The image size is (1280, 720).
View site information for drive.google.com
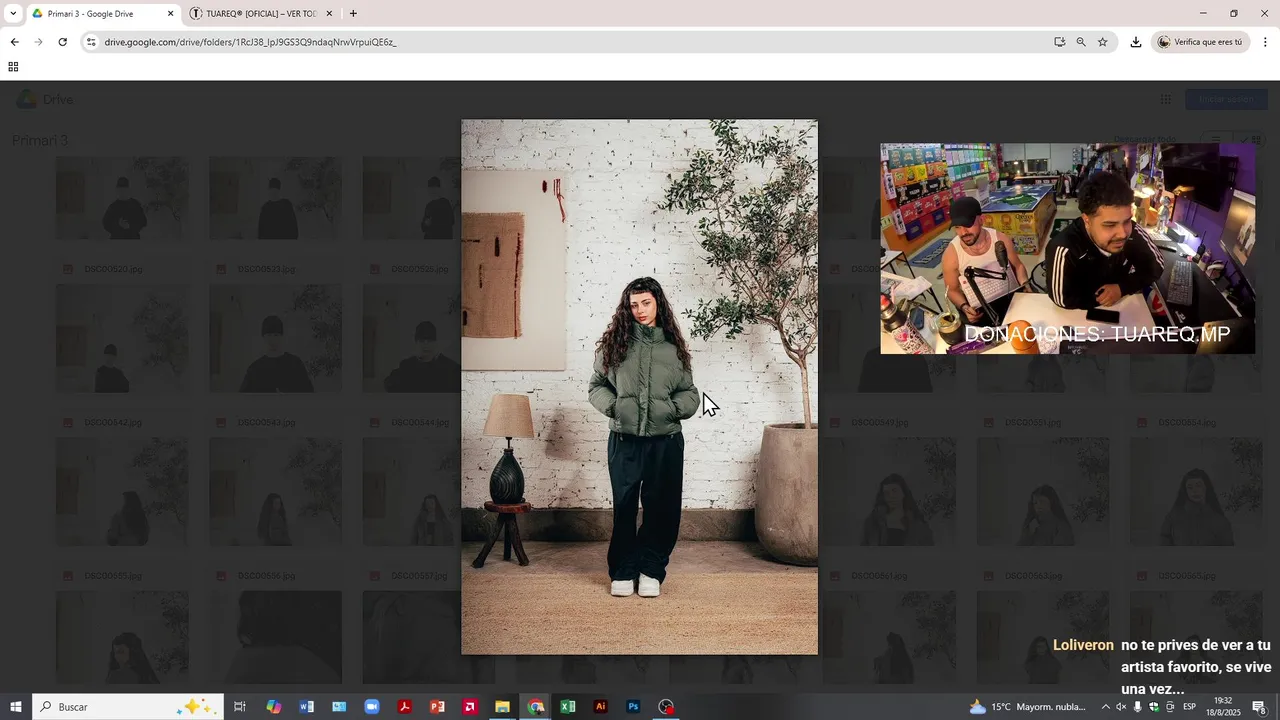(91, 42)
